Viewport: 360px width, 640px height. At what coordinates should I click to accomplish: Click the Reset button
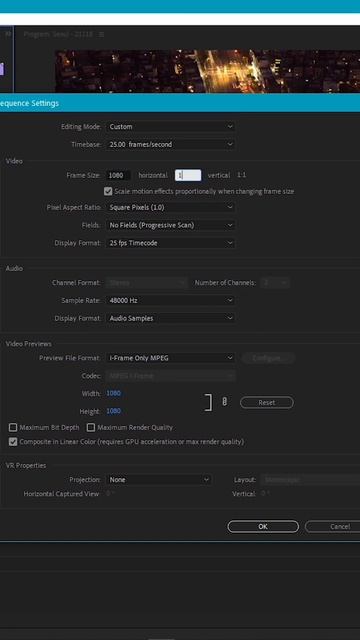(267, 402)
